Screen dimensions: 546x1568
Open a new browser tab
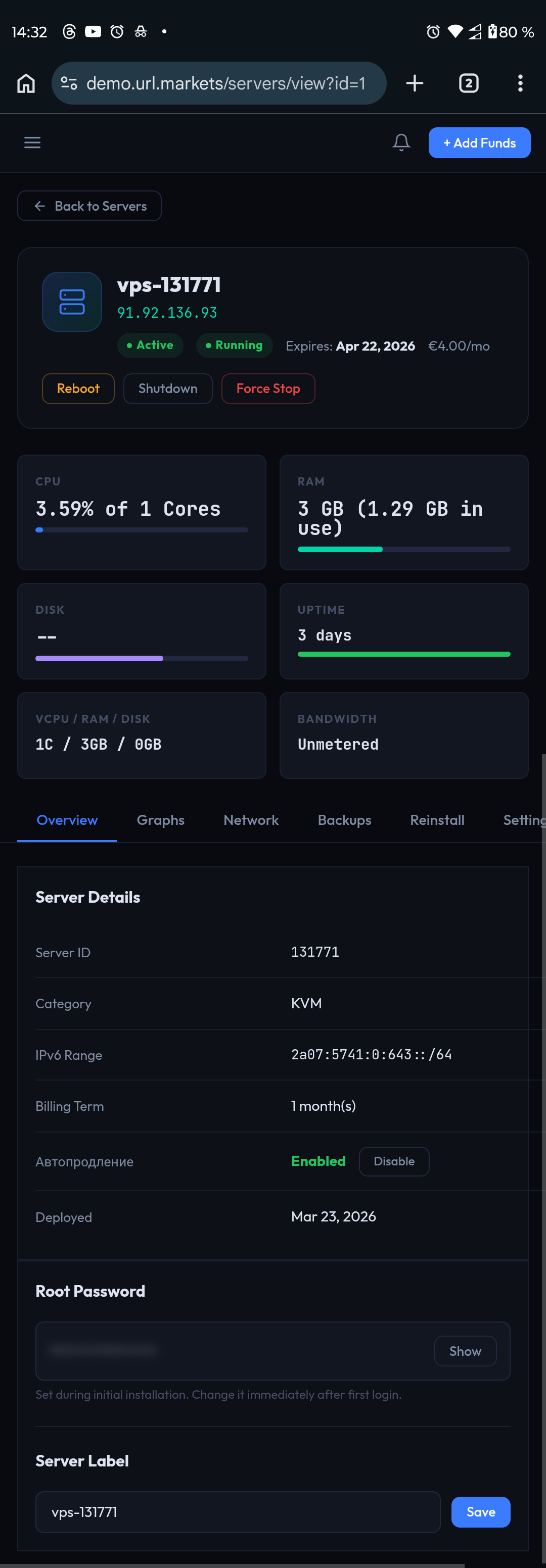click(415, 83)
